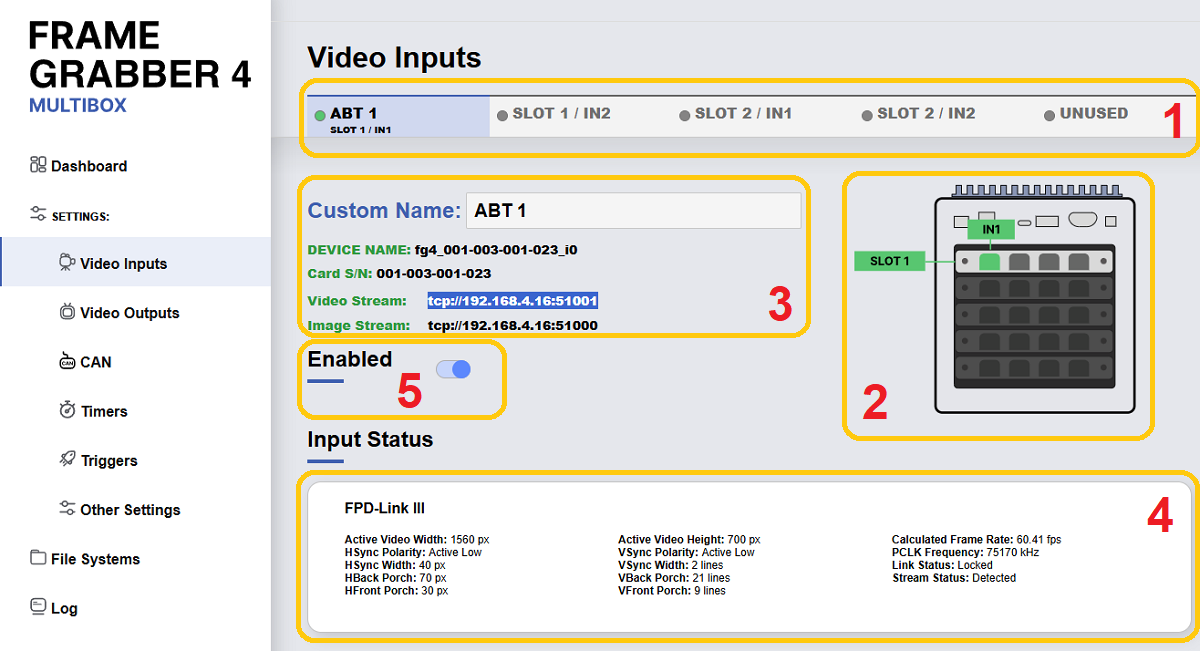Click the File Systems folder icon
The image size is (1200, 651).
pos(38,558)
